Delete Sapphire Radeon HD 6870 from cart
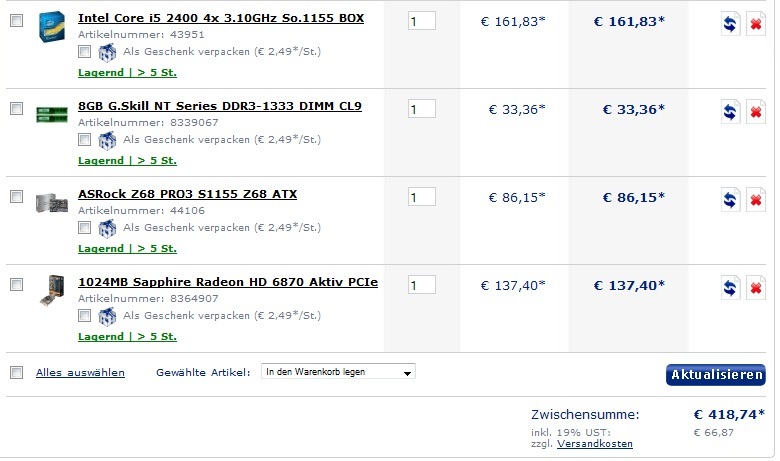 pyautogui.click(x=756, y=289)
